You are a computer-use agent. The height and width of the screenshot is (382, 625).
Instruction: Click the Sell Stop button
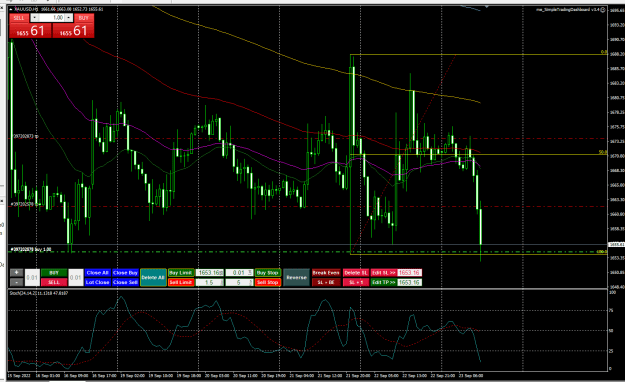[x=267, y=282]
